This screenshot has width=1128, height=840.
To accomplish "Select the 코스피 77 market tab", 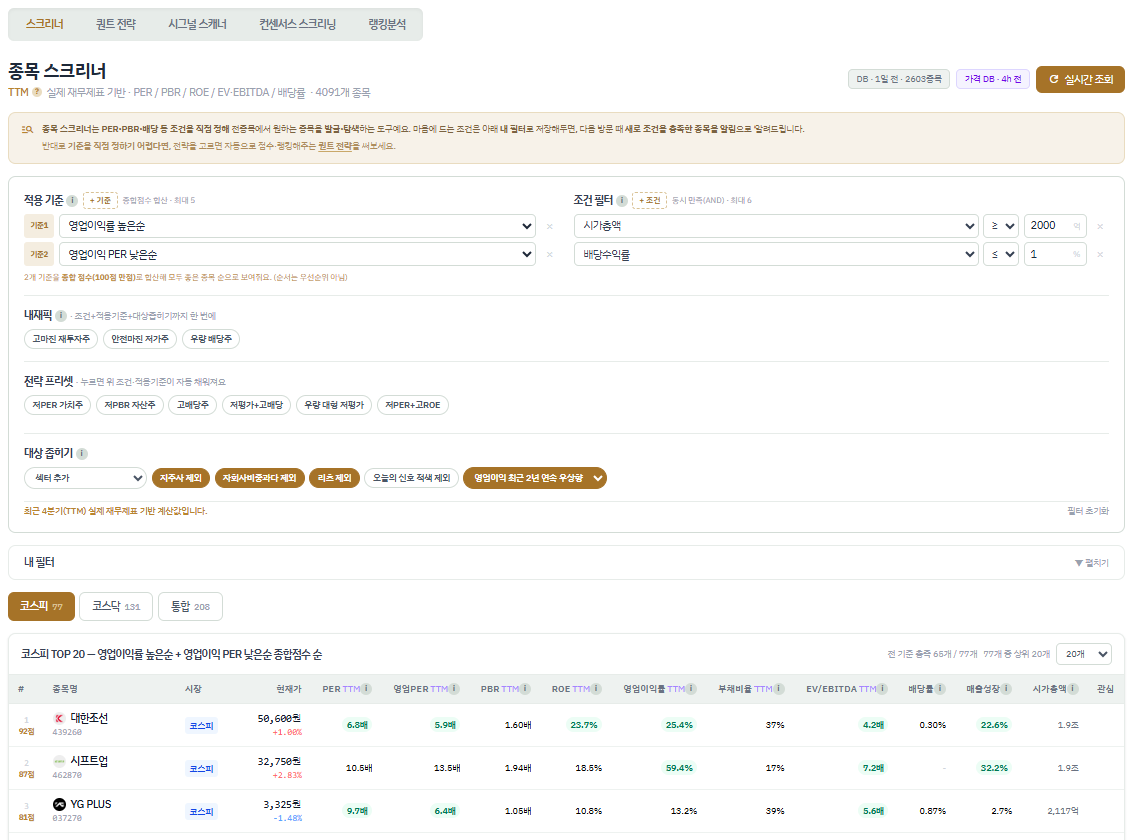I will pyautogui.click(x=41, y=606).
